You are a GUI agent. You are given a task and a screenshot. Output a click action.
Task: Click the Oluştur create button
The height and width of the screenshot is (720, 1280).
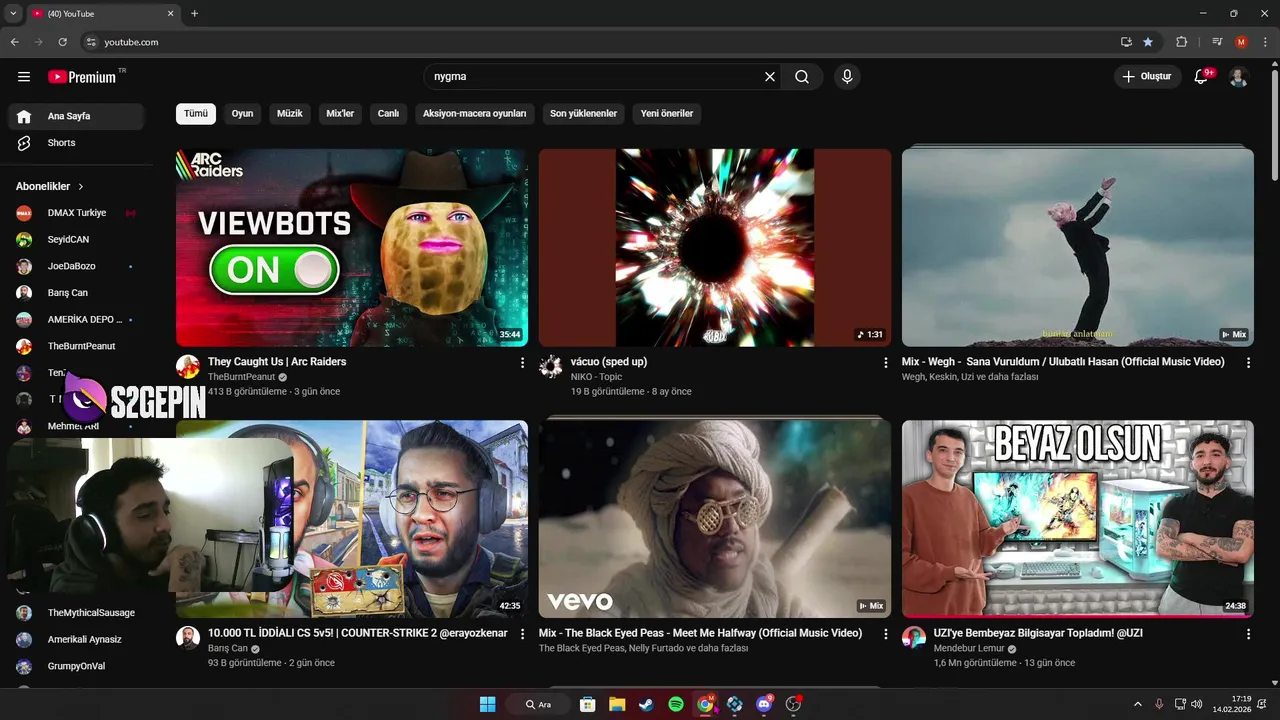click(1147, 77)
